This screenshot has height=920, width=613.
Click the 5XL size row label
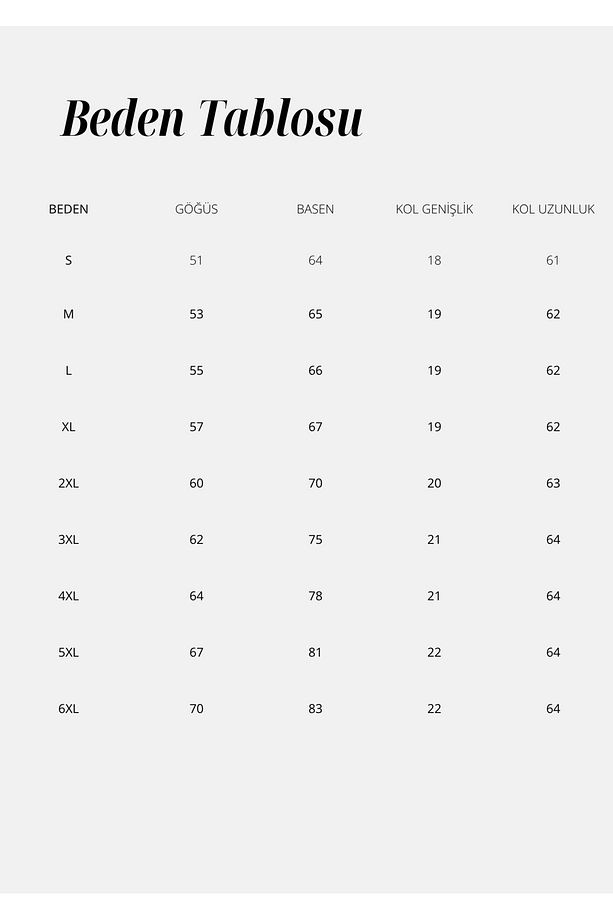pyautogui.click(x=69, y=652)
